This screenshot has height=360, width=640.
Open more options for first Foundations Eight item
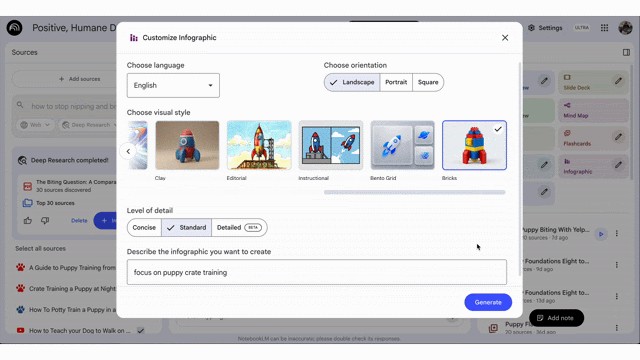617,265
